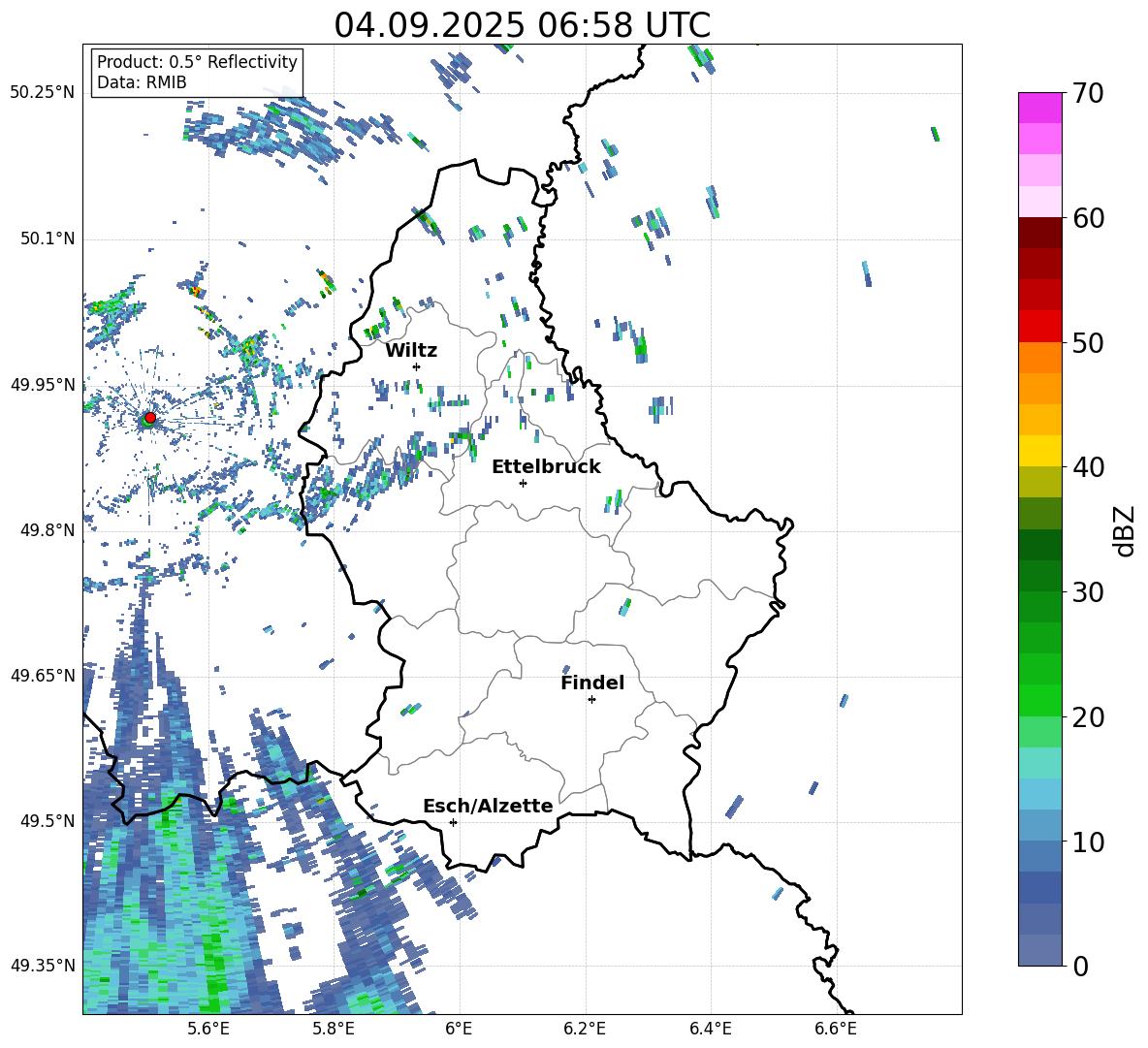This screenshot has height=1048, width=1148.
Task: Click the 50.25°N latitude tick label
Action: (43, 93)
